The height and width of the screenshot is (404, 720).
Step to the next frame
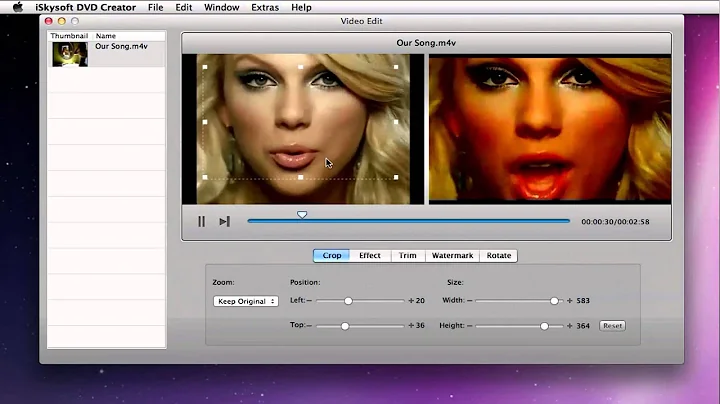coord(225,222)
